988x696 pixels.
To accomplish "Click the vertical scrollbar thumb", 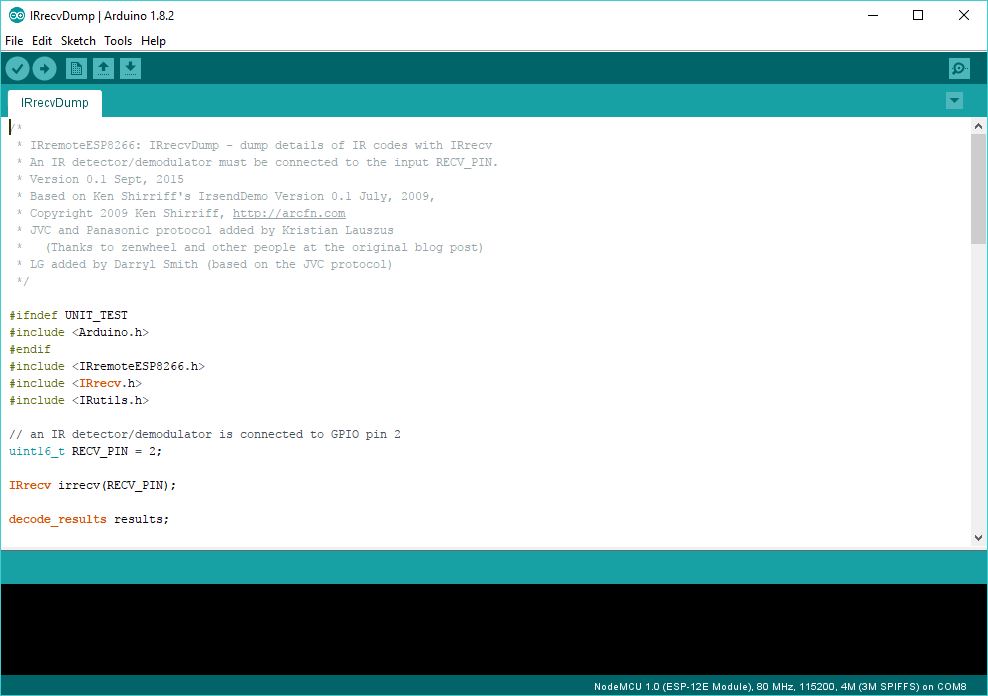I will pyautogui.click(x=978, y=188).
